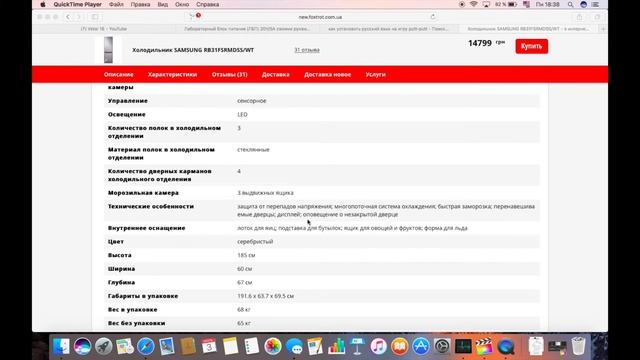Open the Отзывы (31) section
This screenshot has width=640, height=360.
pyautogui.click(x=229, y=75)
